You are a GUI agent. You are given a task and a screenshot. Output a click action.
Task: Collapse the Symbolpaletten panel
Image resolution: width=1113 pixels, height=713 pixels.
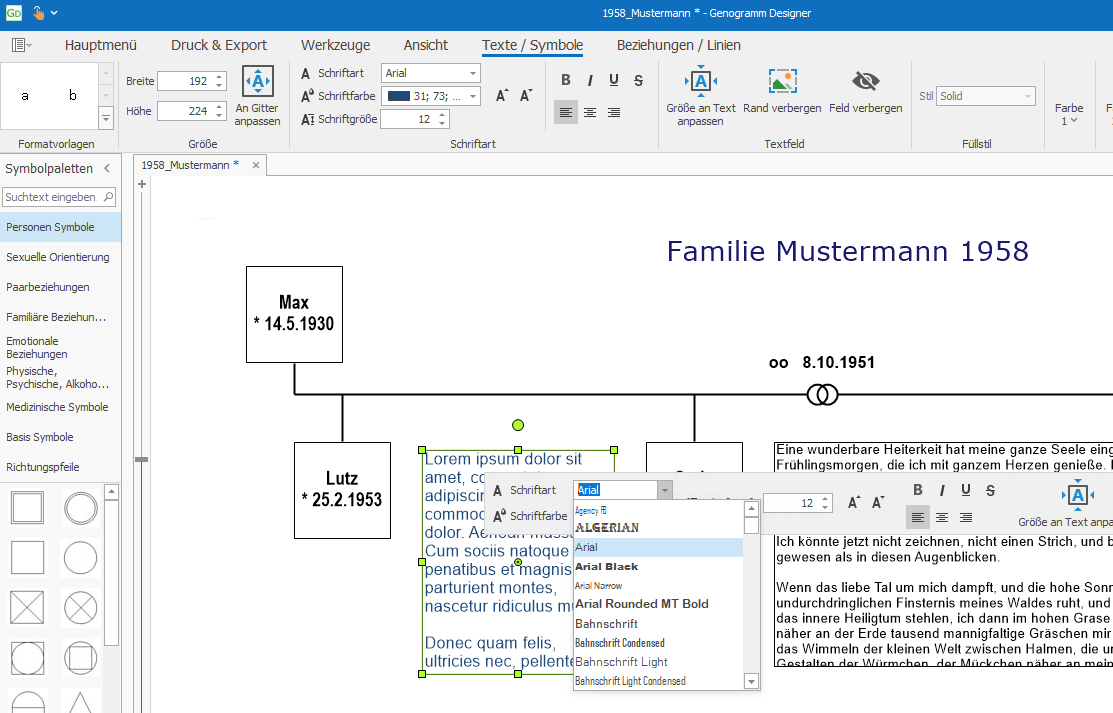pos(107,168)
